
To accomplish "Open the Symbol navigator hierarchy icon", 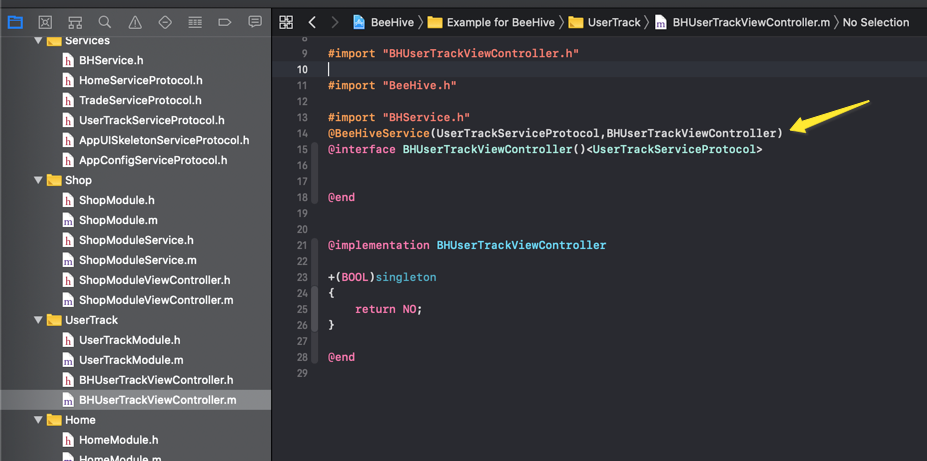I will tap(75, 22).
